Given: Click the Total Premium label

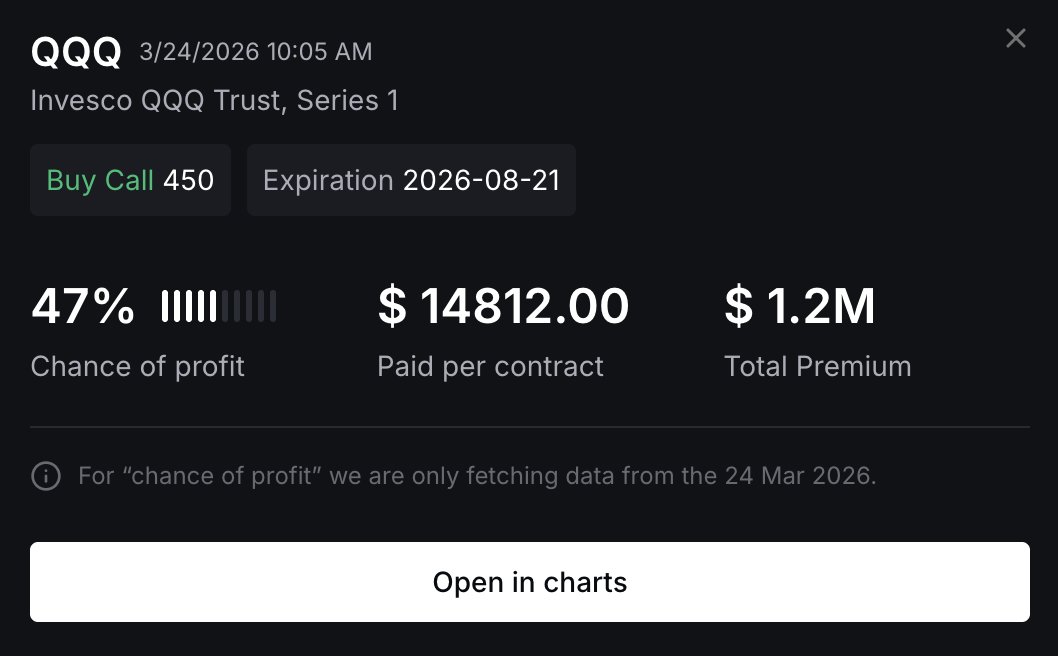Looking at the screenshot, I should click(817, 366).
